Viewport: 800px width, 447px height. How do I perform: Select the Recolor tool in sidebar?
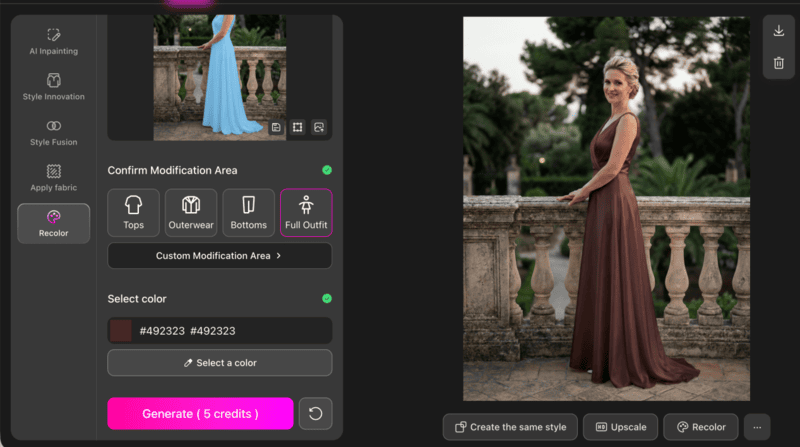(x=54, y=224)
